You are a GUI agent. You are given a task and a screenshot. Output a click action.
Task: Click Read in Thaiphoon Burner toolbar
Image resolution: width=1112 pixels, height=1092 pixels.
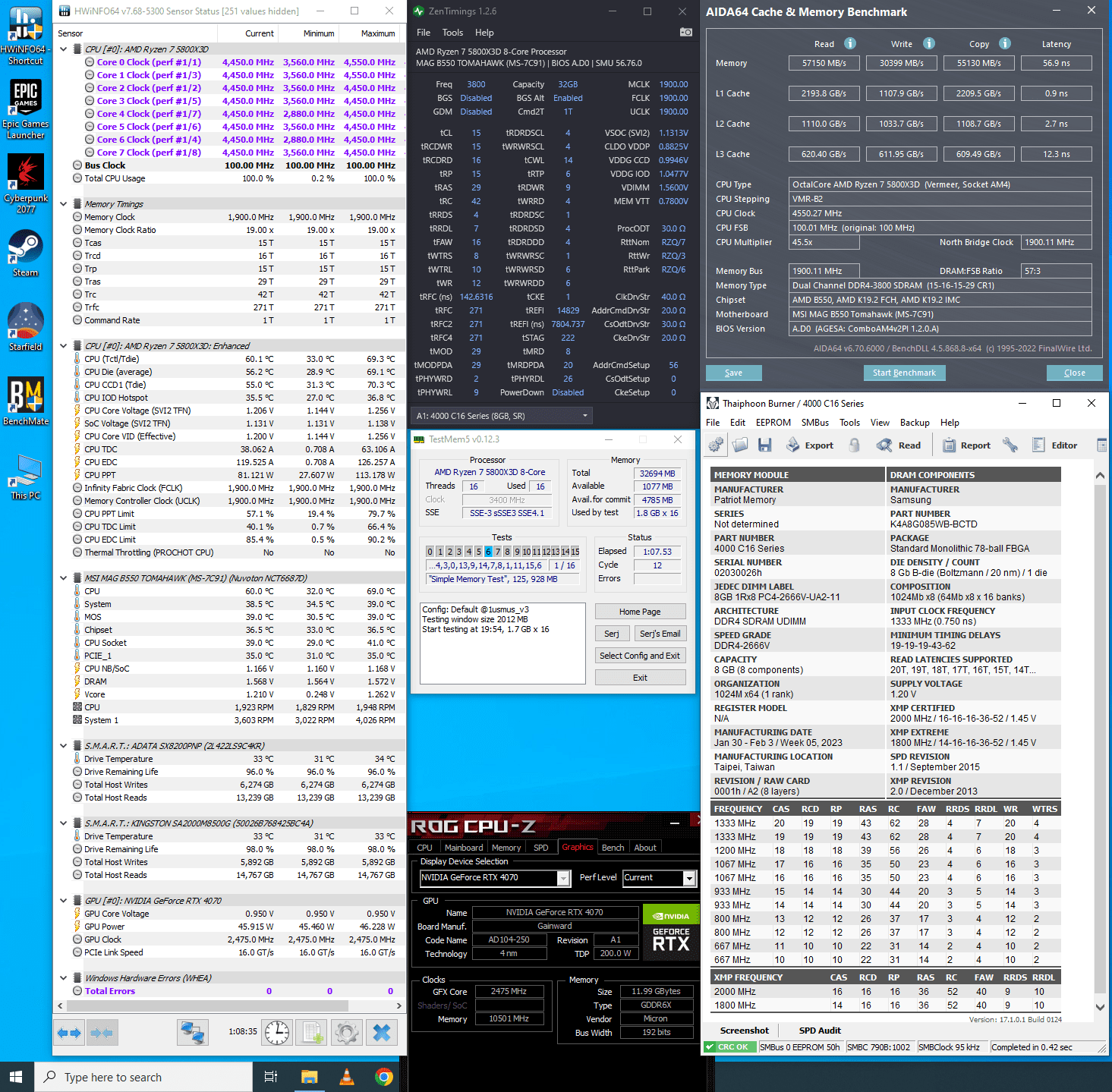(899, 445)
